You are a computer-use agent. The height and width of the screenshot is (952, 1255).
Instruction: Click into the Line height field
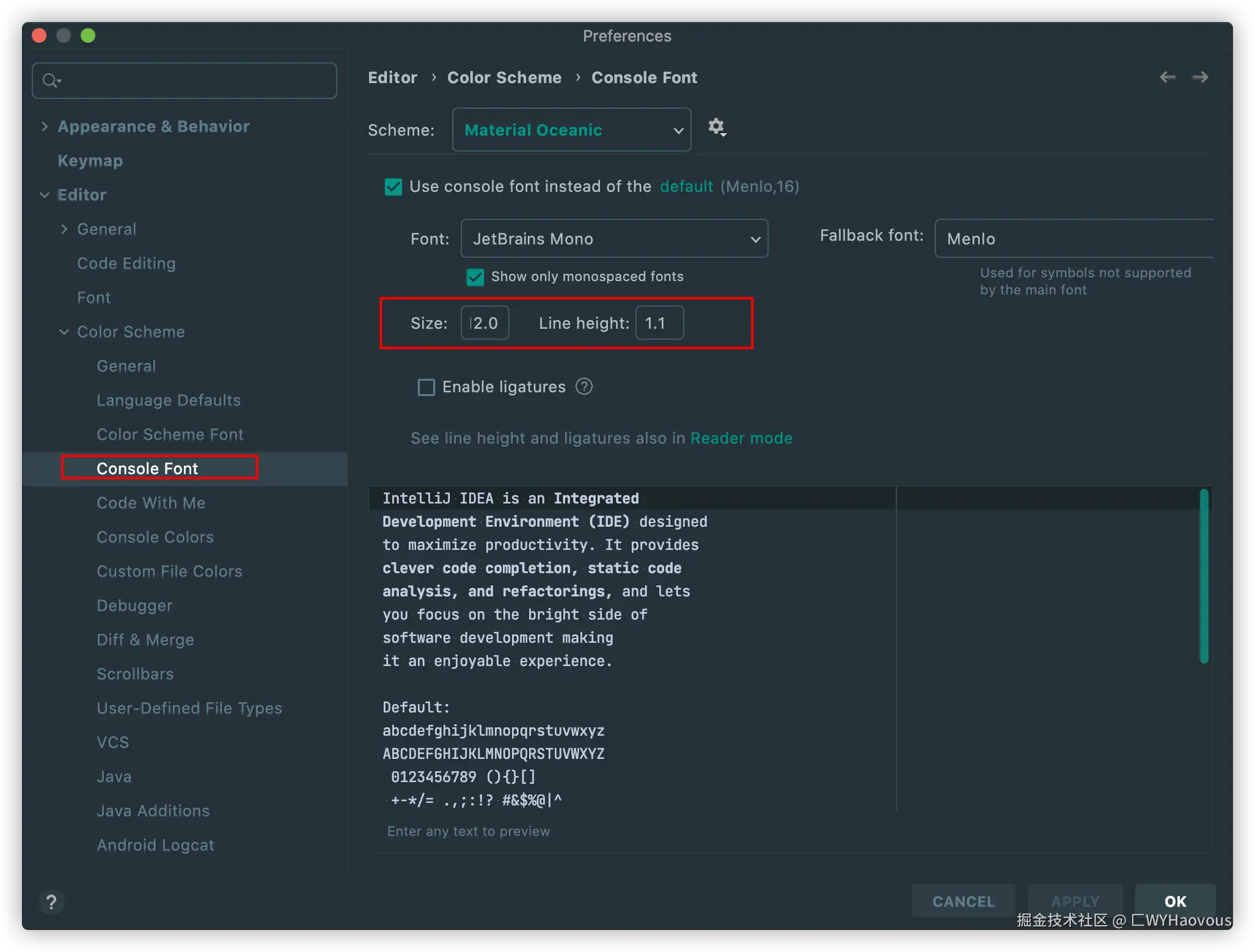(659, 323)
